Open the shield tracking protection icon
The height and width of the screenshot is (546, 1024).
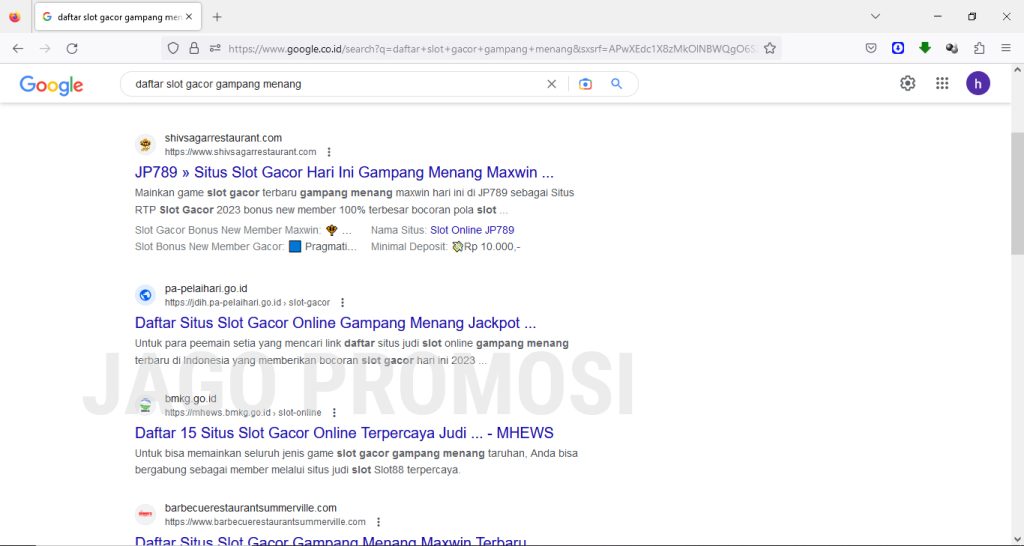pos(173,48)
